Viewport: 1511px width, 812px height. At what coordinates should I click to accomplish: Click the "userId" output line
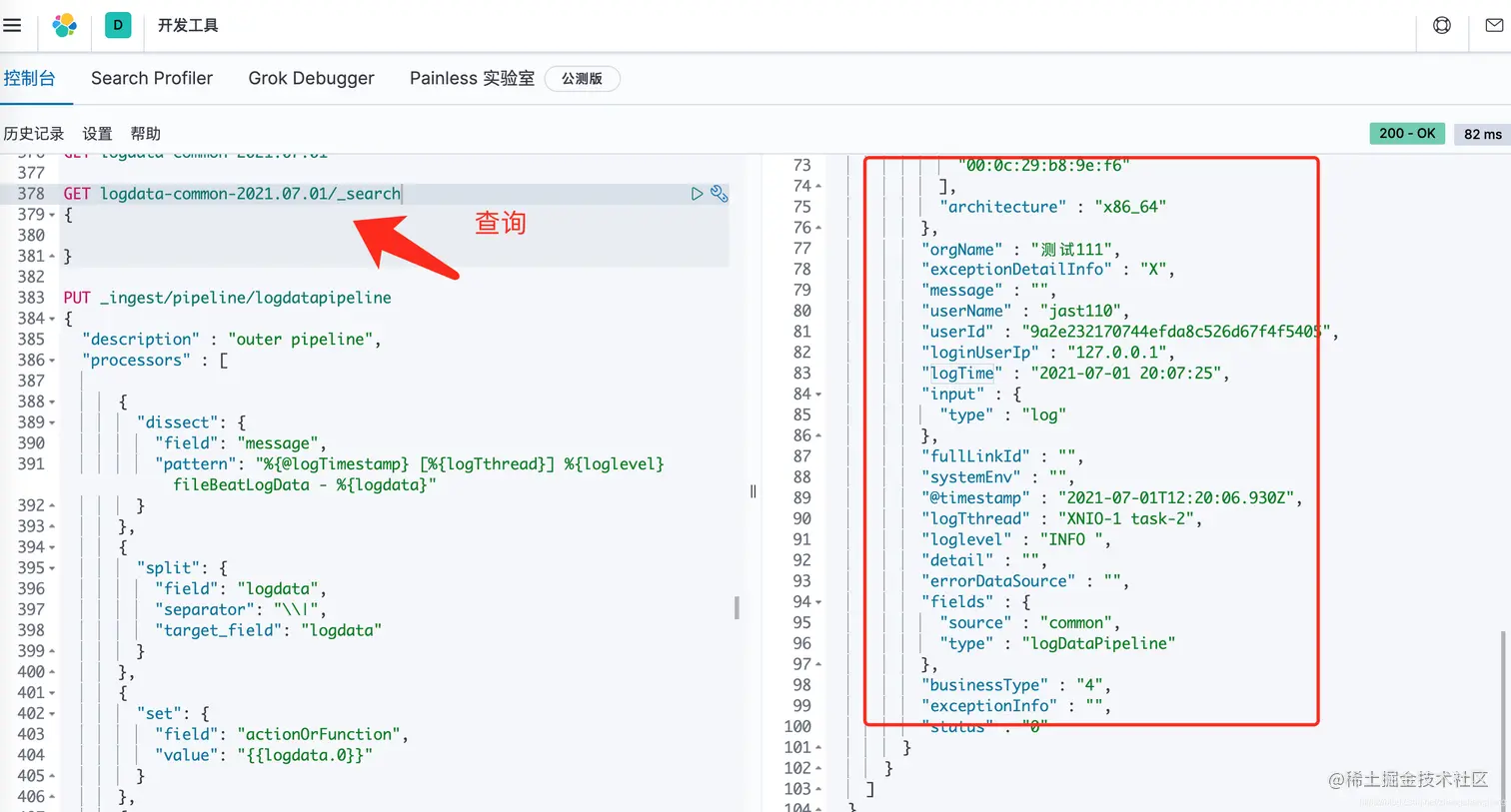(x=1129, y=332)
